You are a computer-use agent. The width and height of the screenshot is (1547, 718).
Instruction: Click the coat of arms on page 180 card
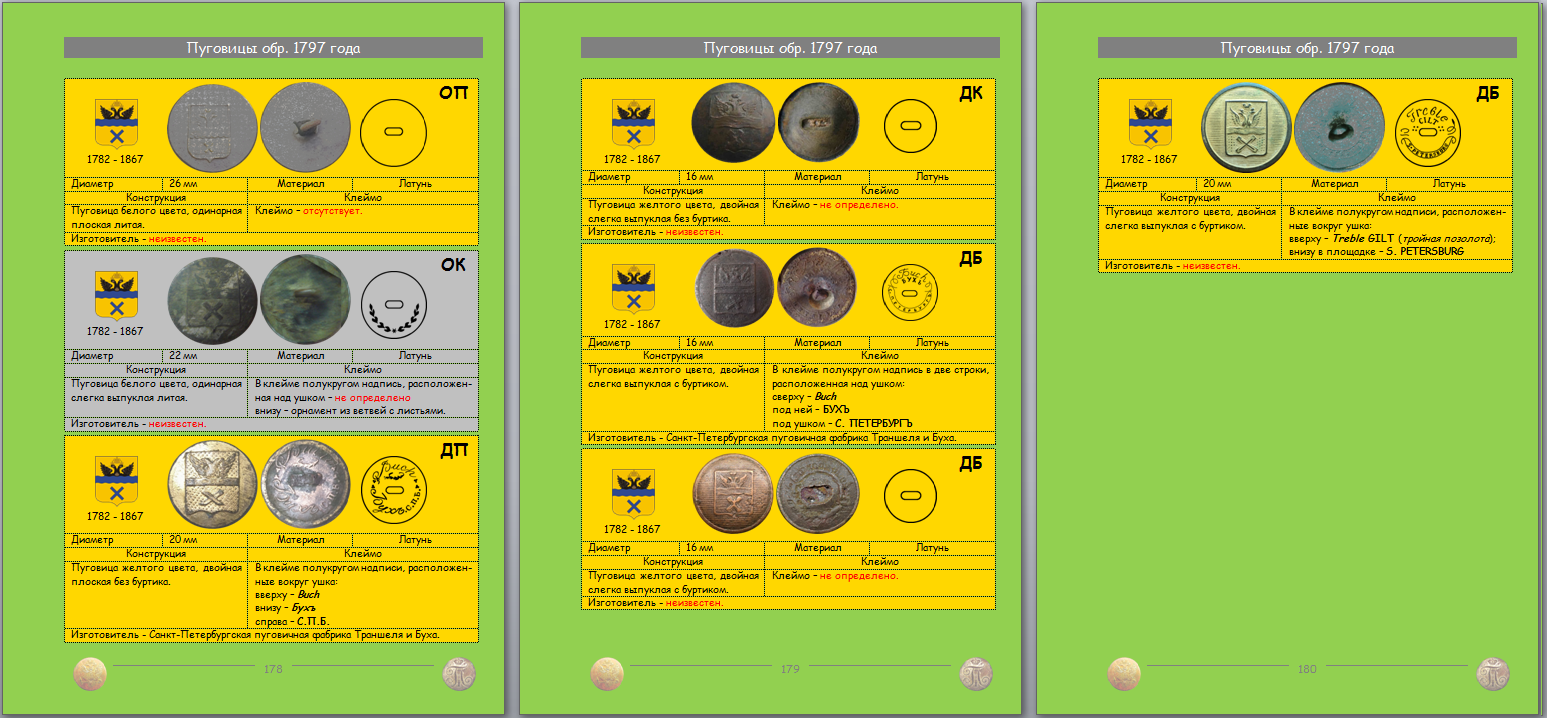(1150, 124)
